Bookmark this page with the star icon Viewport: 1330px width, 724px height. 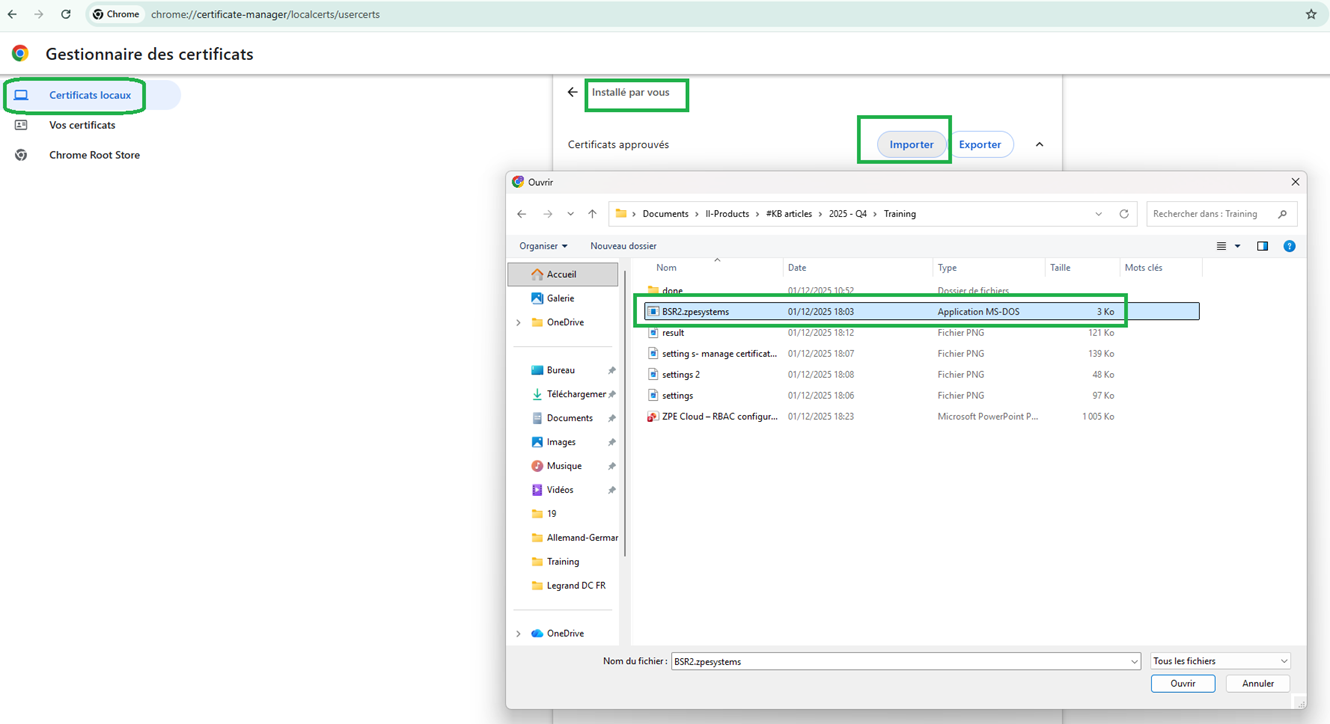point(1311,14)
